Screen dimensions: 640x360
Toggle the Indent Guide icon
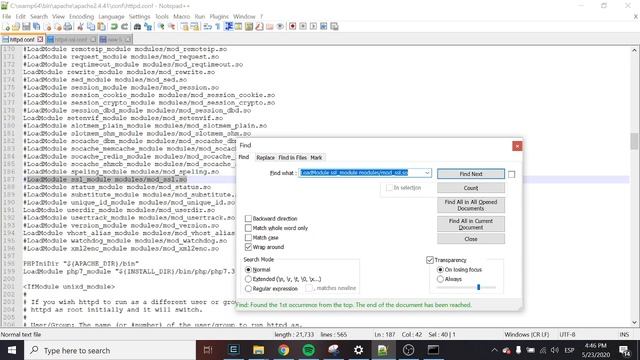(229, 27)
